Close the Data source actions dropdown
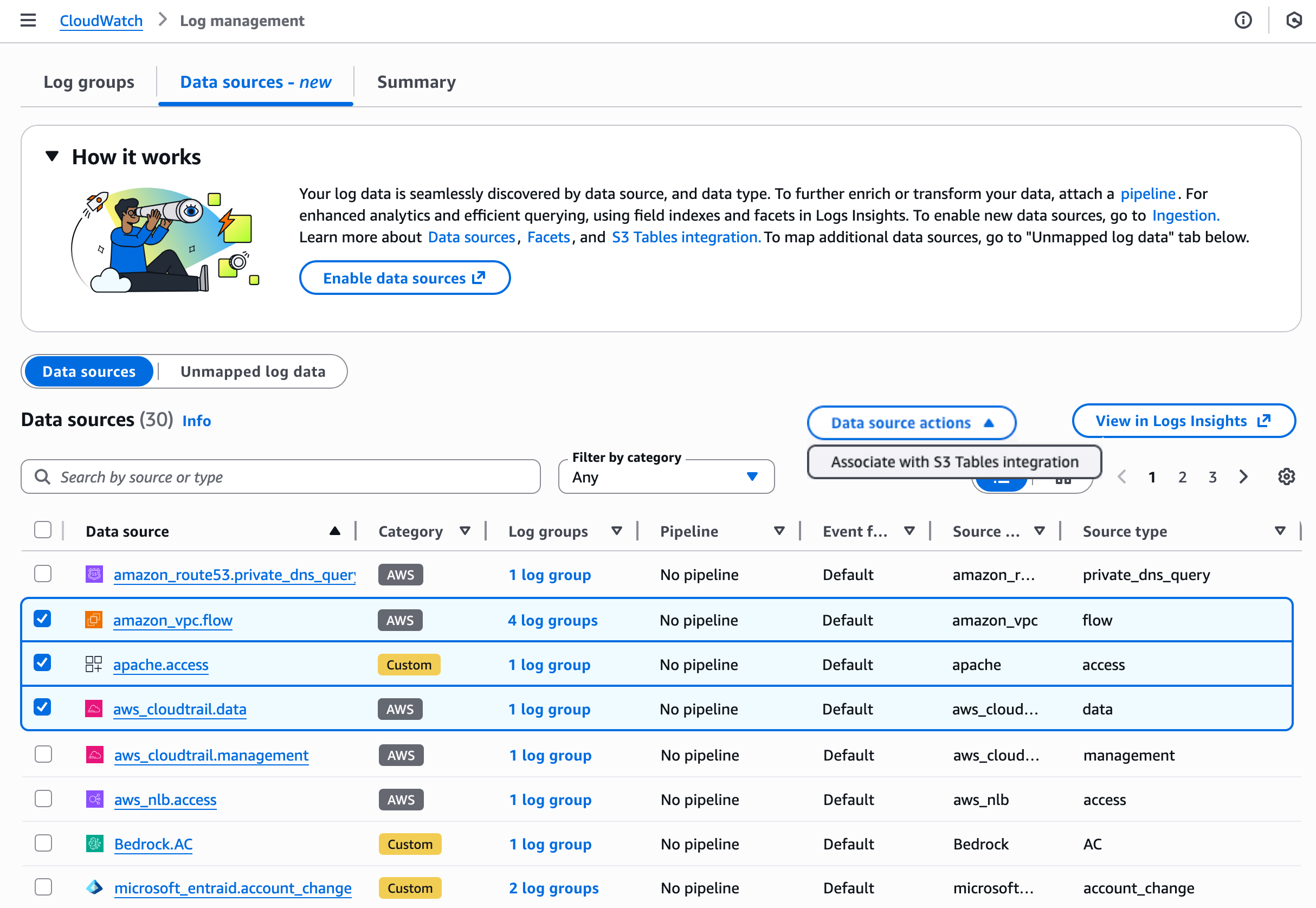Viewport: 1316px width, 908px height. 911,423
